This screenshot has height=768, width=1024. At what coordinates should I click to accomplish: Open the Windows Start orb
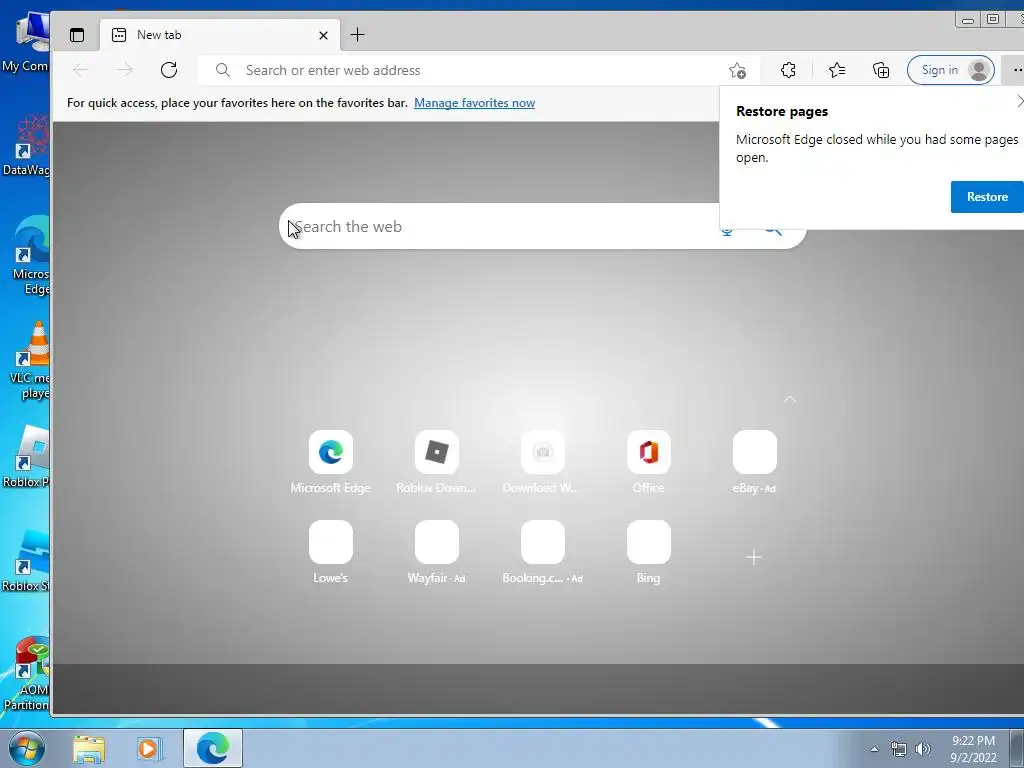tap(27, 749)
